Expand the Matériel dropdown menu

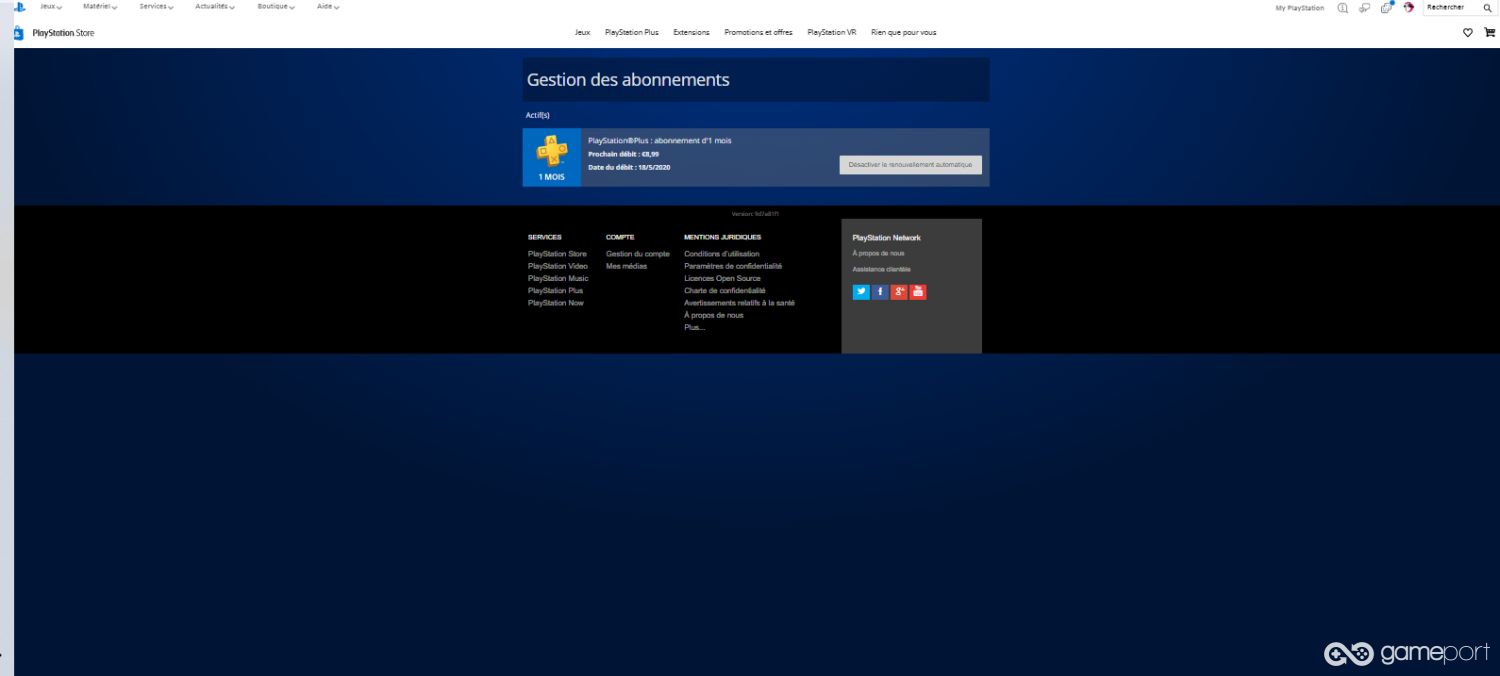click(x=100, y=7)
